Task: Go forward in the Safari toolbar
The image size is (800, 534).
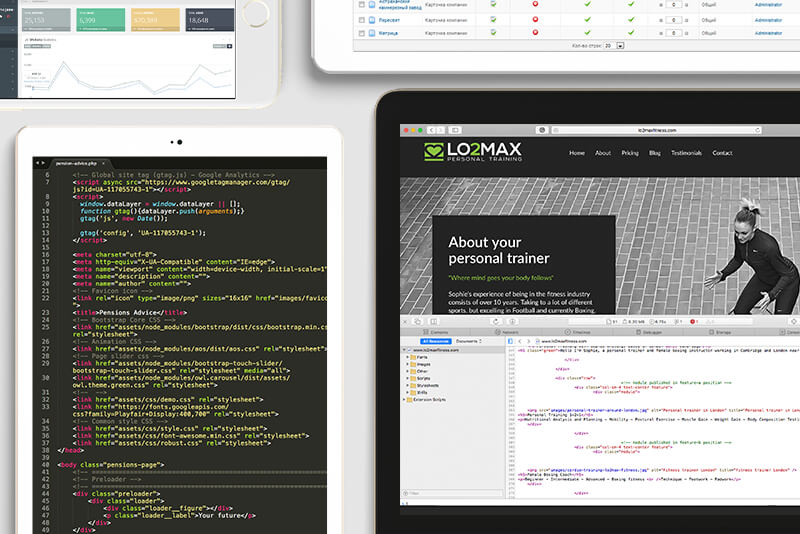Action: pyautogui.click(x=440, y=130)
